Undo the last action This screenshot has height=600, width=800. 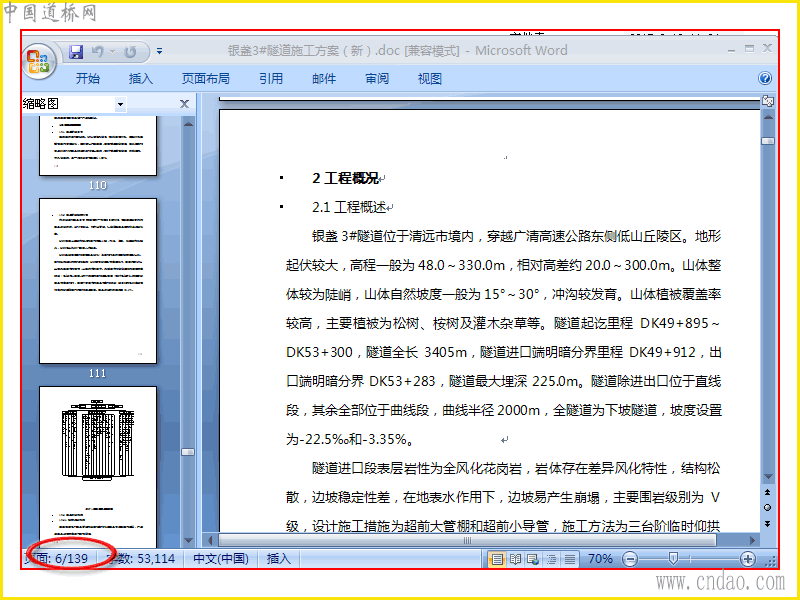(98, 52)
